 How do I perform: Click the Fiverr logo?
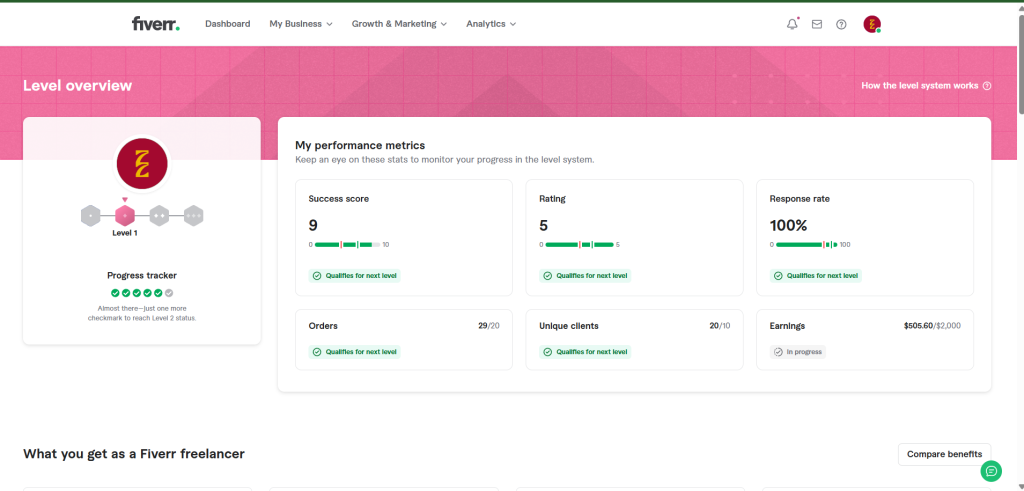[x=155, y=24]
